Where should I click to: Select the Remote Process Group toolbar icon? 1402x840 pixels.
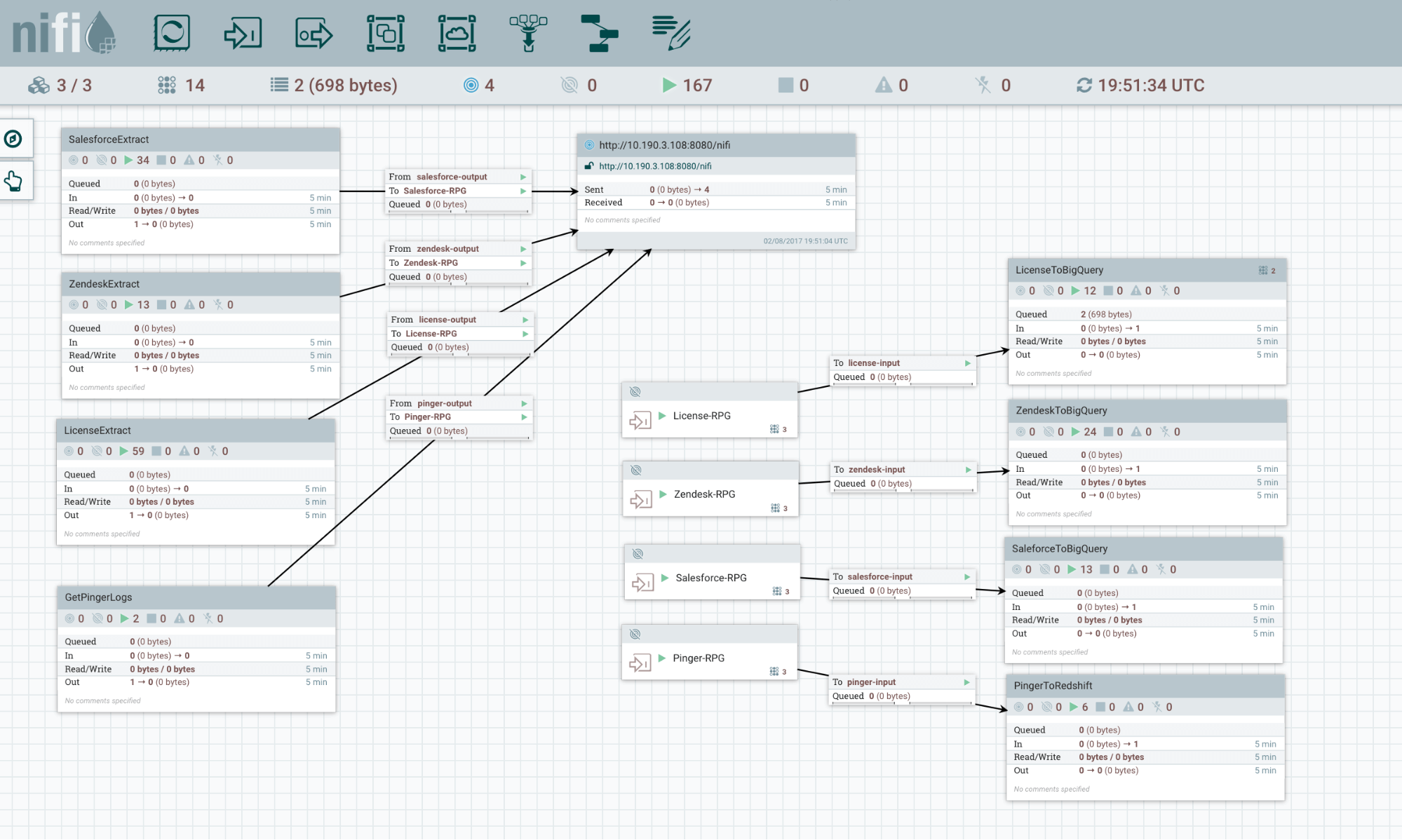(x=457, y=33)
